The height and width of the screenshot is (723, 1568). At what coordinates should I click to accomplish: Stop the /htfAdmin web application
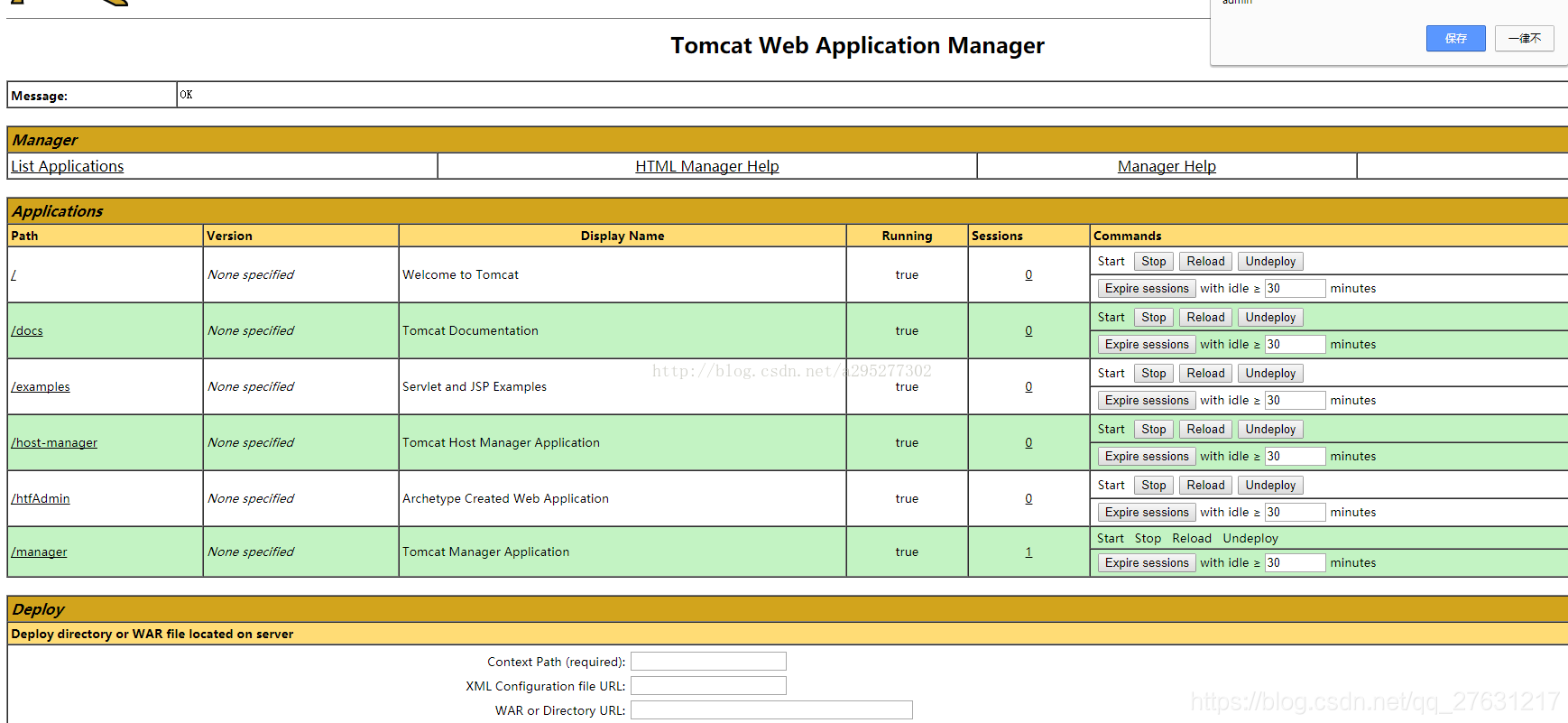click(x=1154, y=486)
